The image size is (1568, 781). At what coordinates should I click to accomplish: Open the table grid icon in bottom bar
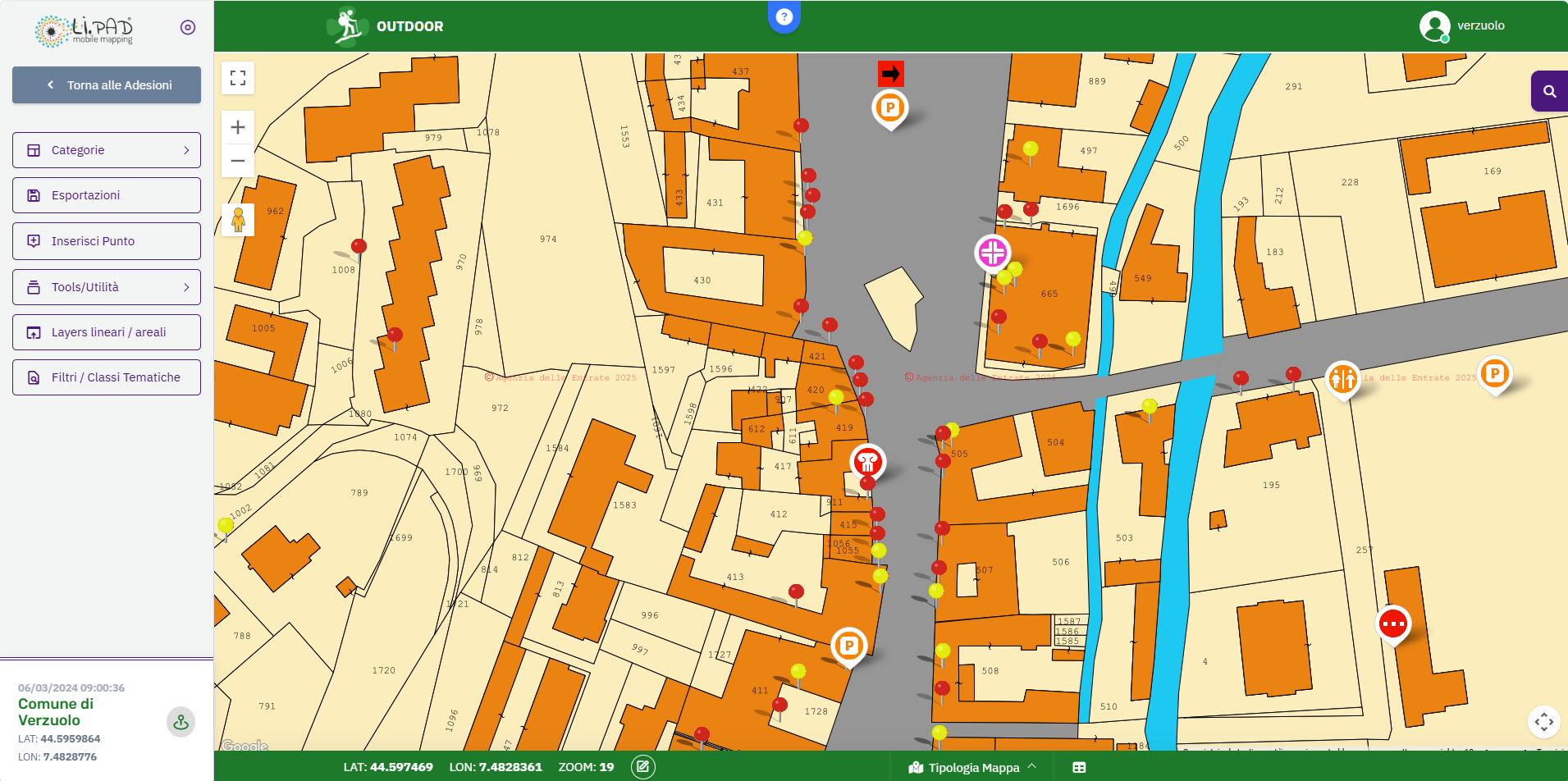click(1079, 767)
